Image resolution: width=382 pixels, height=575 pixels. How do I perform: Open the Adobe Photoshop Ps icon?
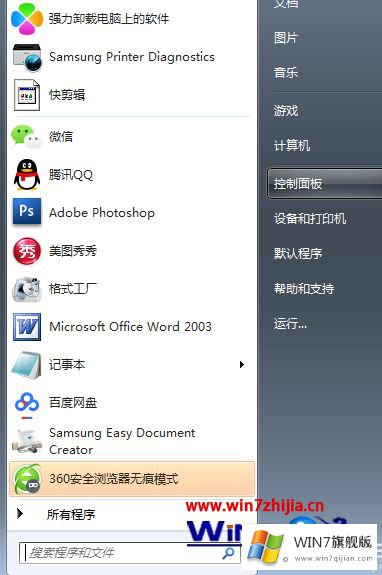[x=27, y=212]
